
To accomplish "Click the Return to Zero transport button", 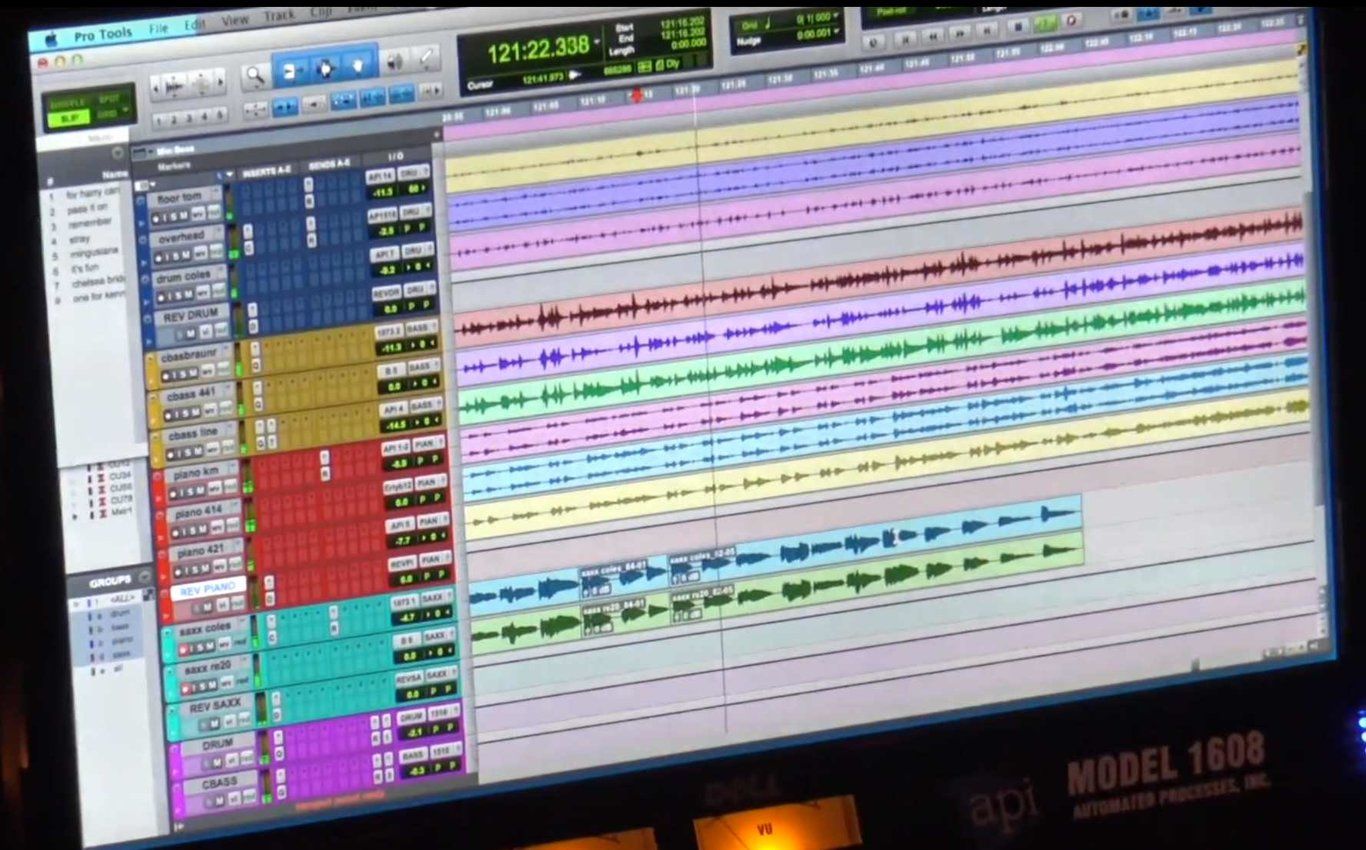I will click(906, 40).
